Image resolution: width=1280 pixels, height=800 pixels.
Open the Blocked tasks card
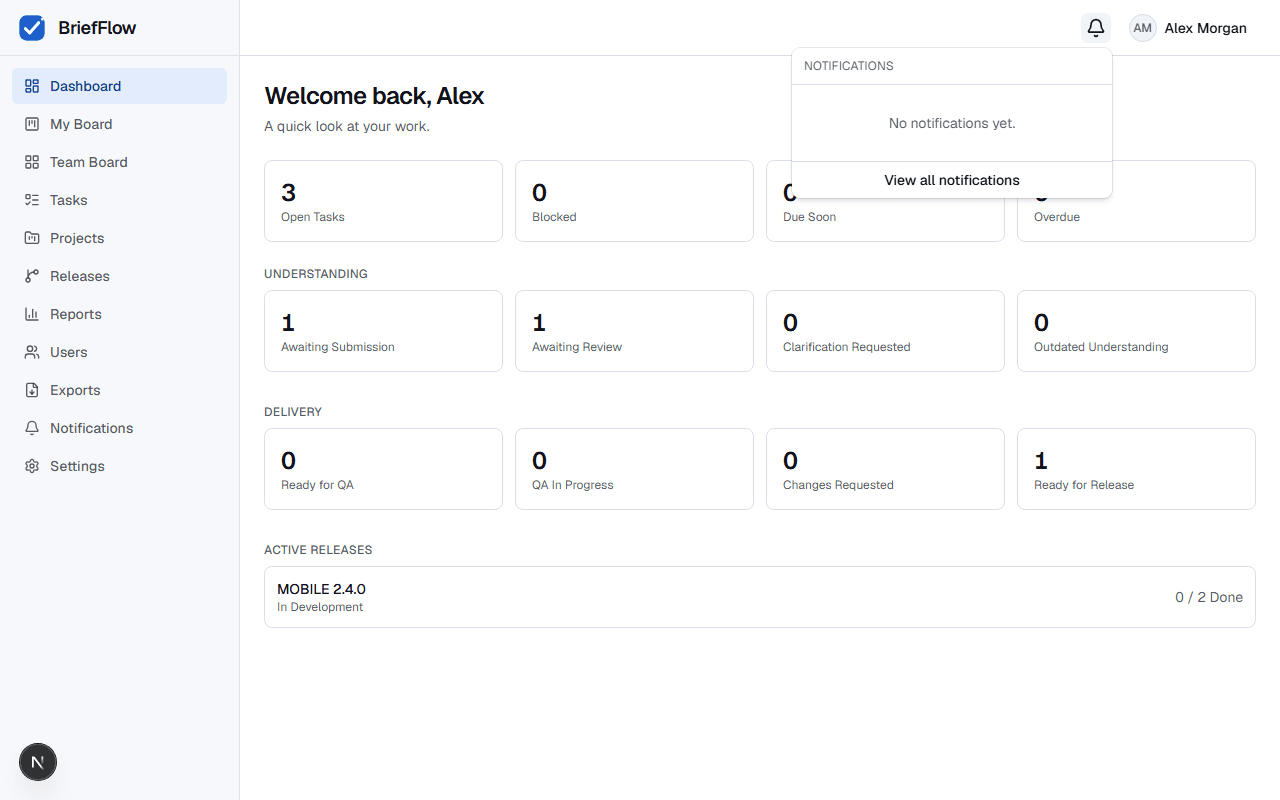pyautogui.click(x=634, y=201)
